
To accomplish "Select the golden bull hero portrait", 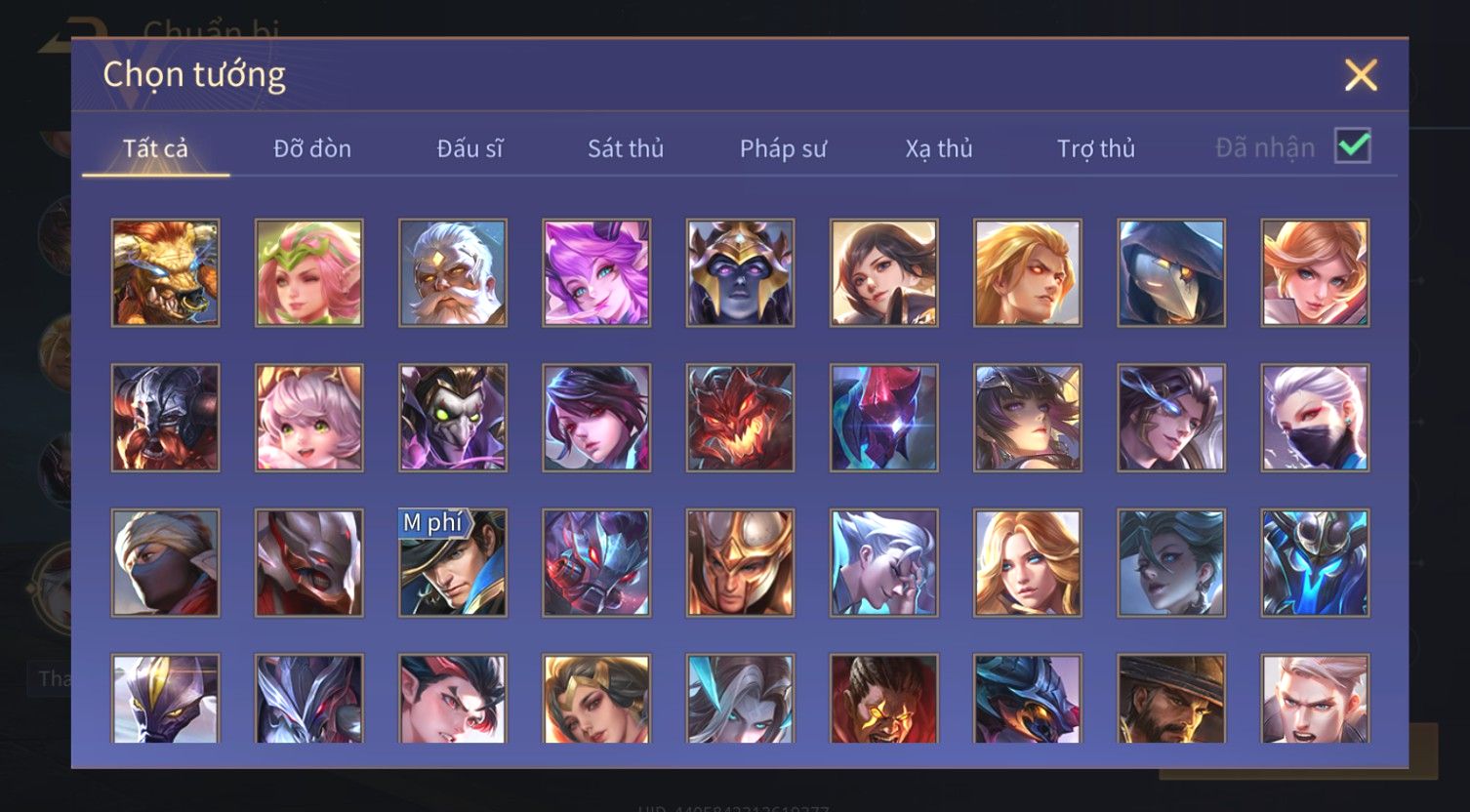I will (x=165, y=272).
